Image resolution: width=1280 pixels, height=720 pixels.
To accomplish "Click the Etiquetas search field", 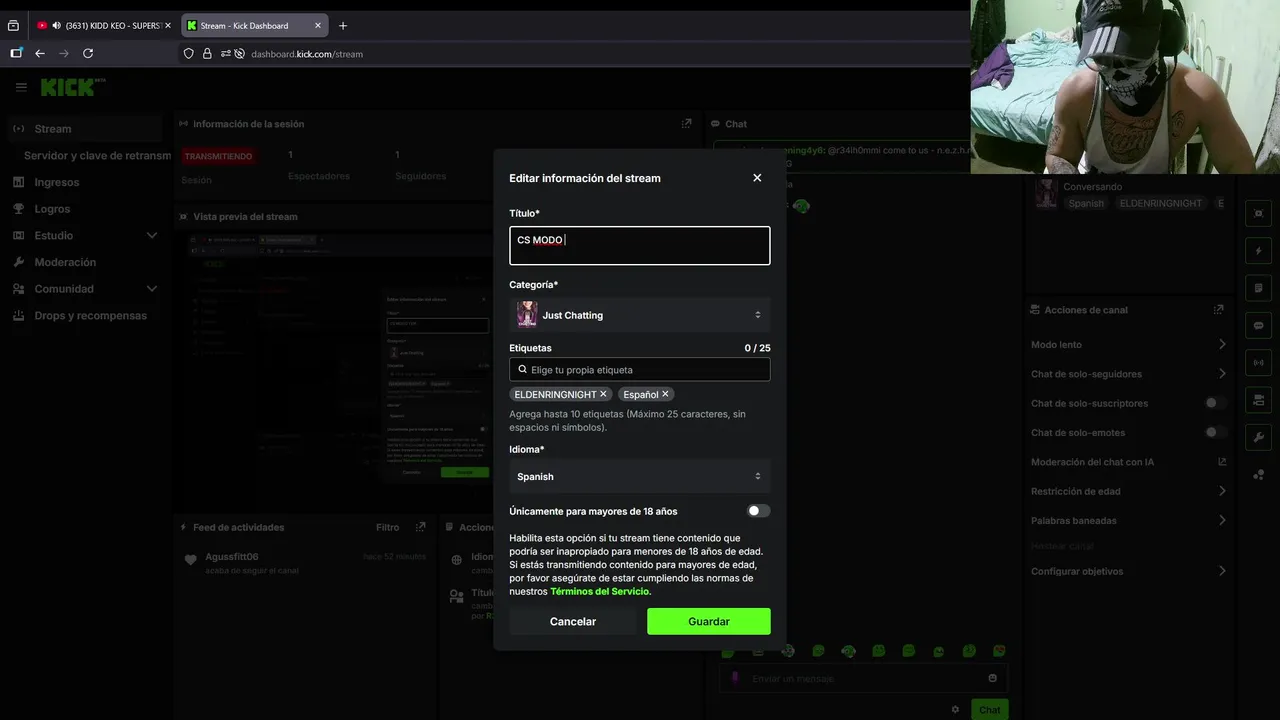I will click(640, 369).
